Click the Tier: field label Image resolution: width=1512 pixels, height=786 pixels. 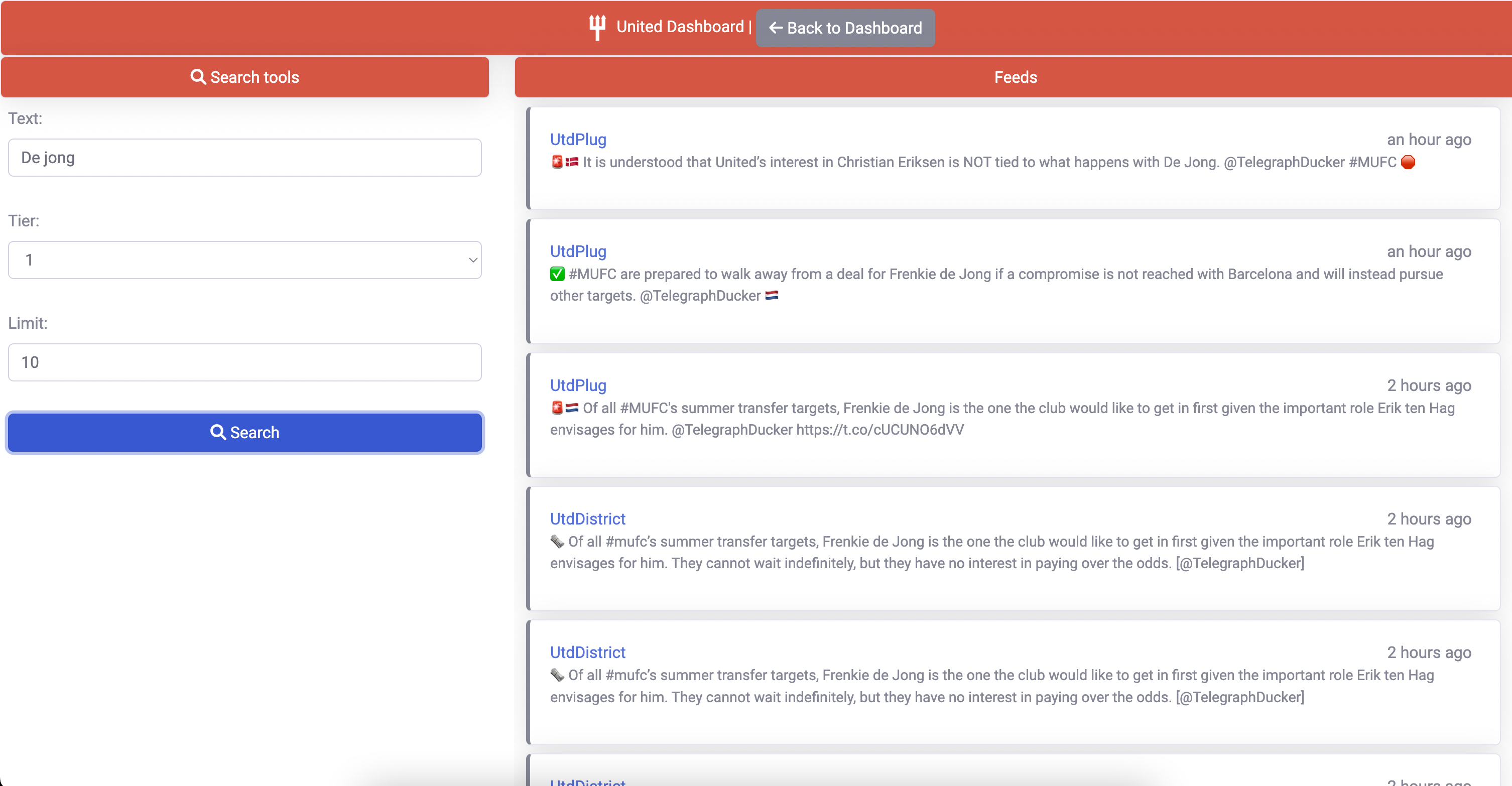[24, 221]
